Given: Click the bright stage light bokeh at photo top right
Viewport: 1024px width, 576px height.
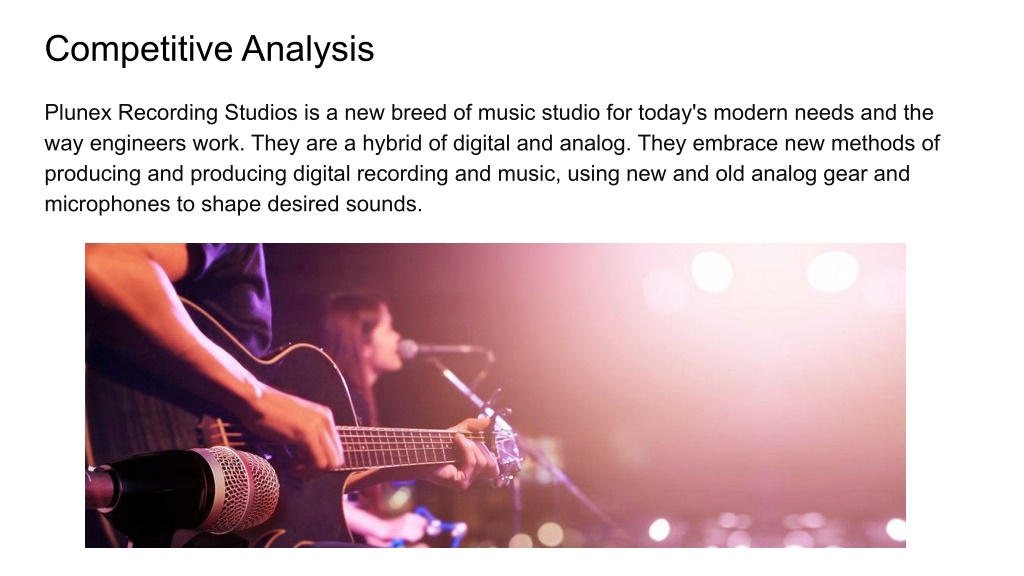Looking at the screenshot, I should click(832, 272).
